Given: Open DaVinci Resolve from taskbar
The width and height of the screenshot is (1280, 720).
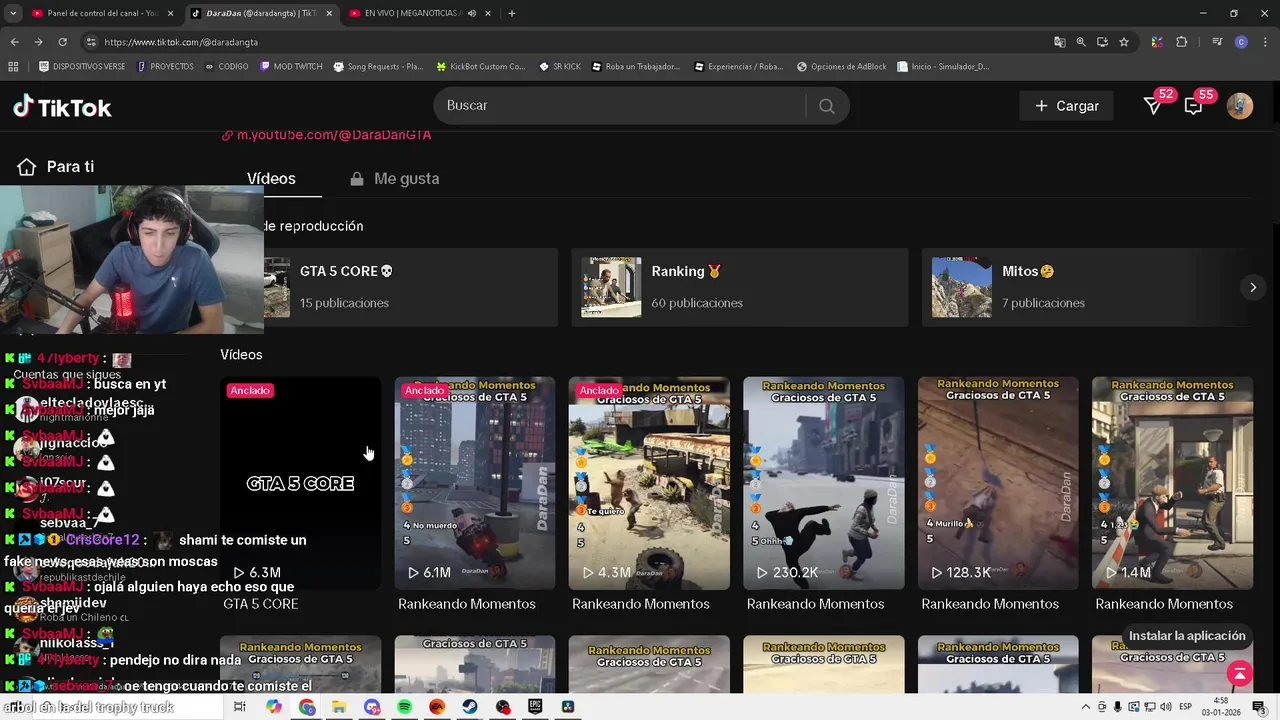Looking at the screenshot, I should click(568, 707).
